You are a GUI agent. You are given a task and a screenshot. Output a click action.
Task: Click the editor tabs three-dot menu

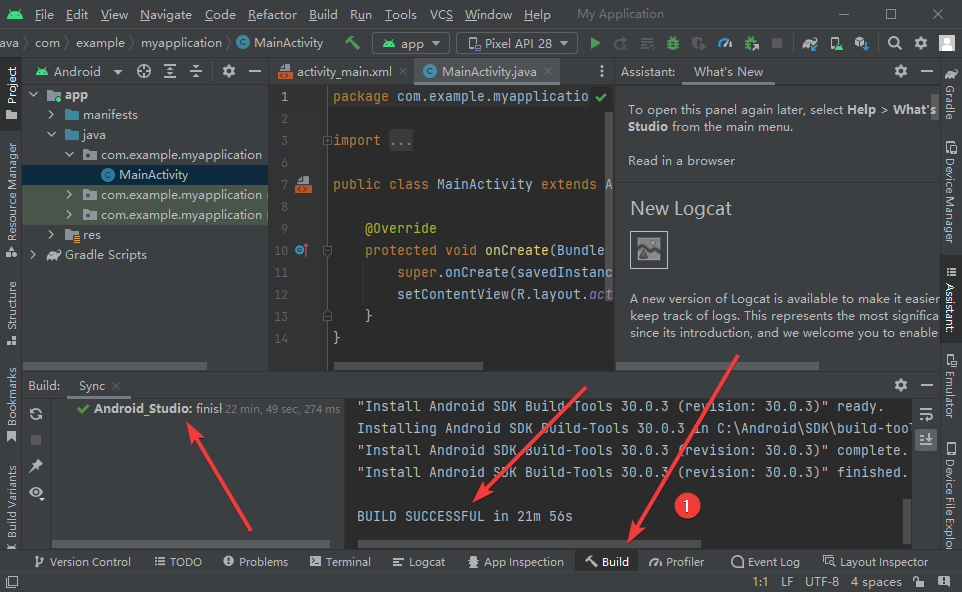coord(602,72)
